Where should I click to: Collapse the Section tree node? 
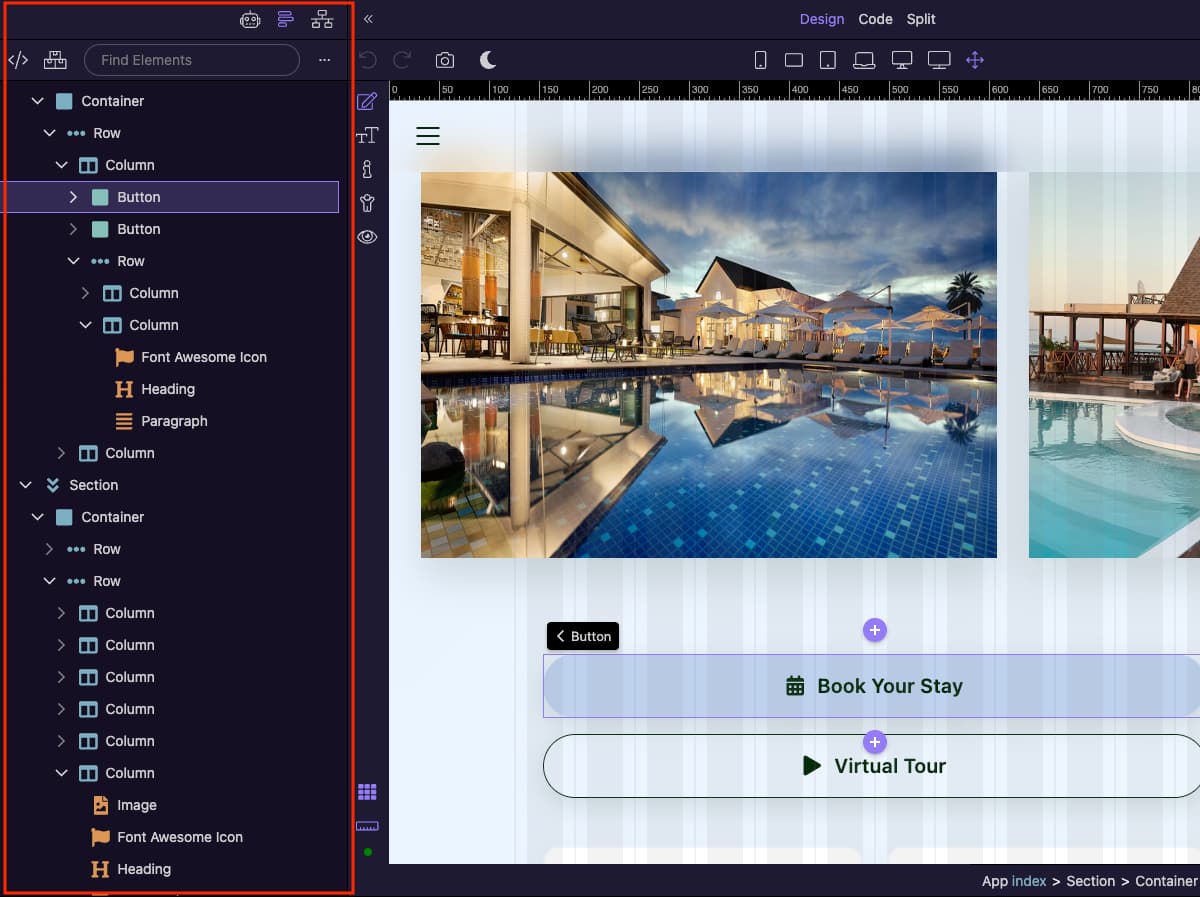26,485
